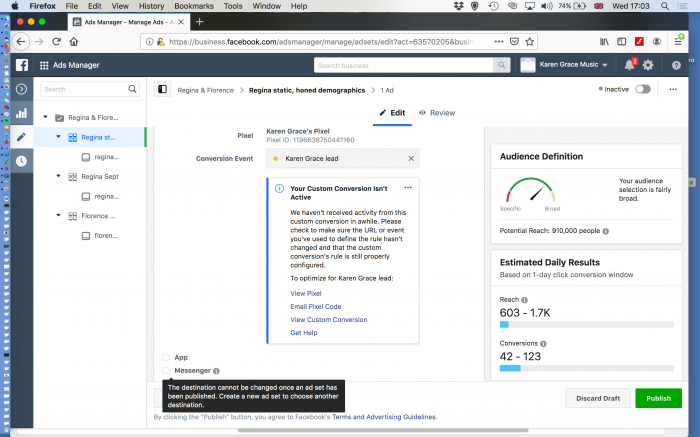Toggle the Inactive ad set switch
Viewport: 700px width, 437px height.
pos(643,89)
